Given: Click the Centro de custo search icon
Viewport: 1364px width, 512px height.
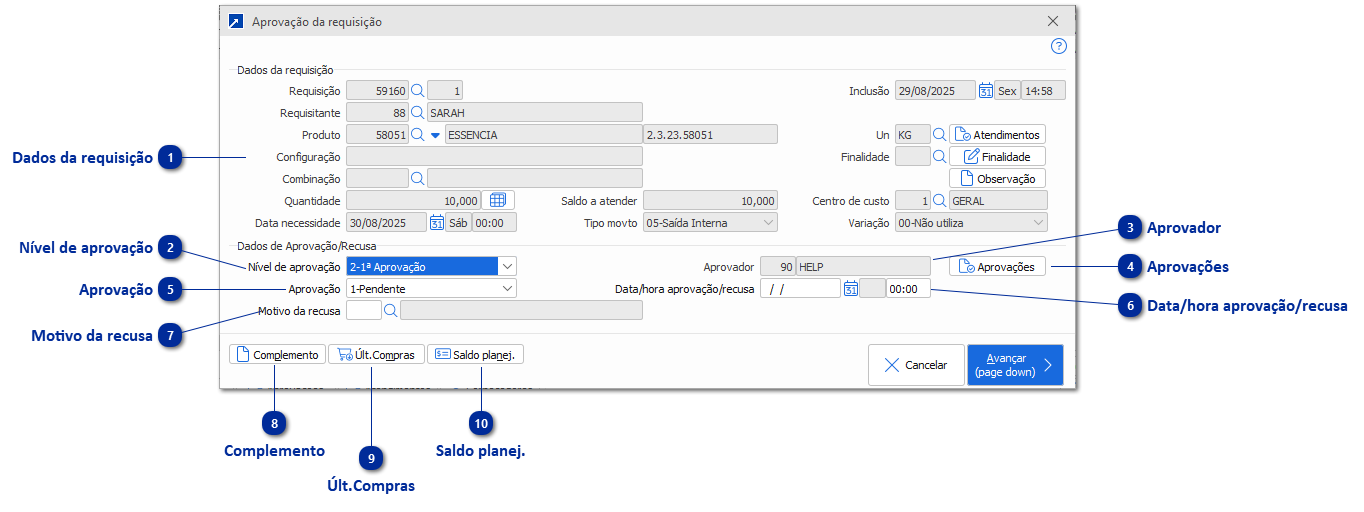Looking at the screenshot, I should [939, 200].
